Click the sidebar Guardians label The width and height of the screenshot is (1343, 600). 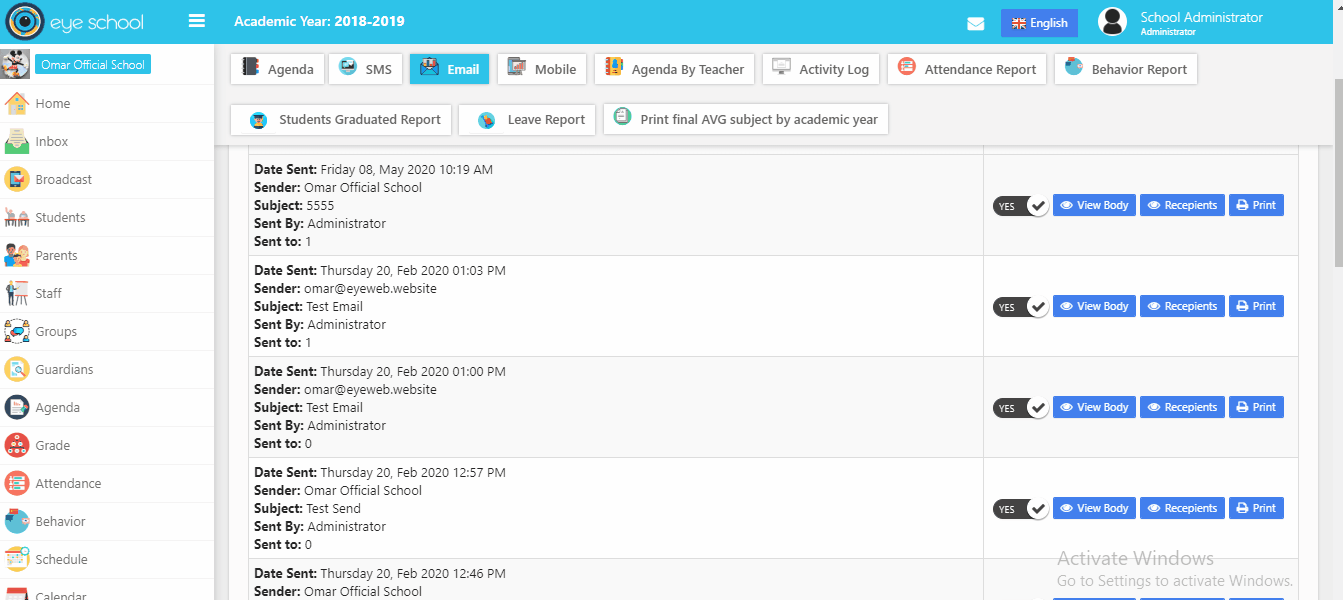(64, 369)
